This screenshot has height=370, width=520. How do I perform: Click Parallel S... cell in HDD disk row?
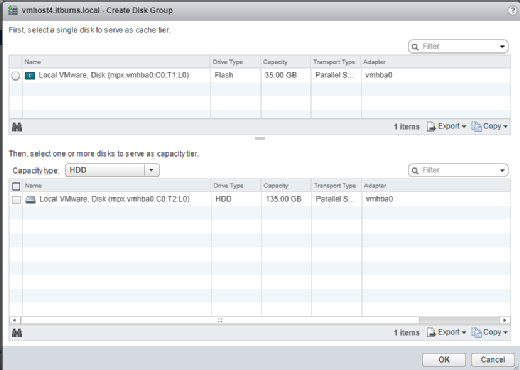coord(335,199)
